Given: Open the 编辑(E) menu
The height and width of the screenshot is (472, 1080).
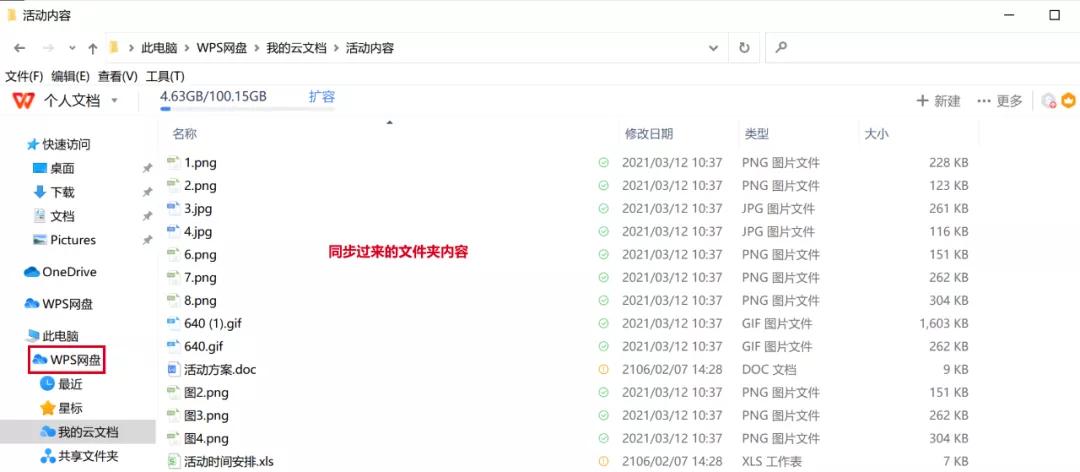Looking at the screenshot, I should click(x=70, y=76).
